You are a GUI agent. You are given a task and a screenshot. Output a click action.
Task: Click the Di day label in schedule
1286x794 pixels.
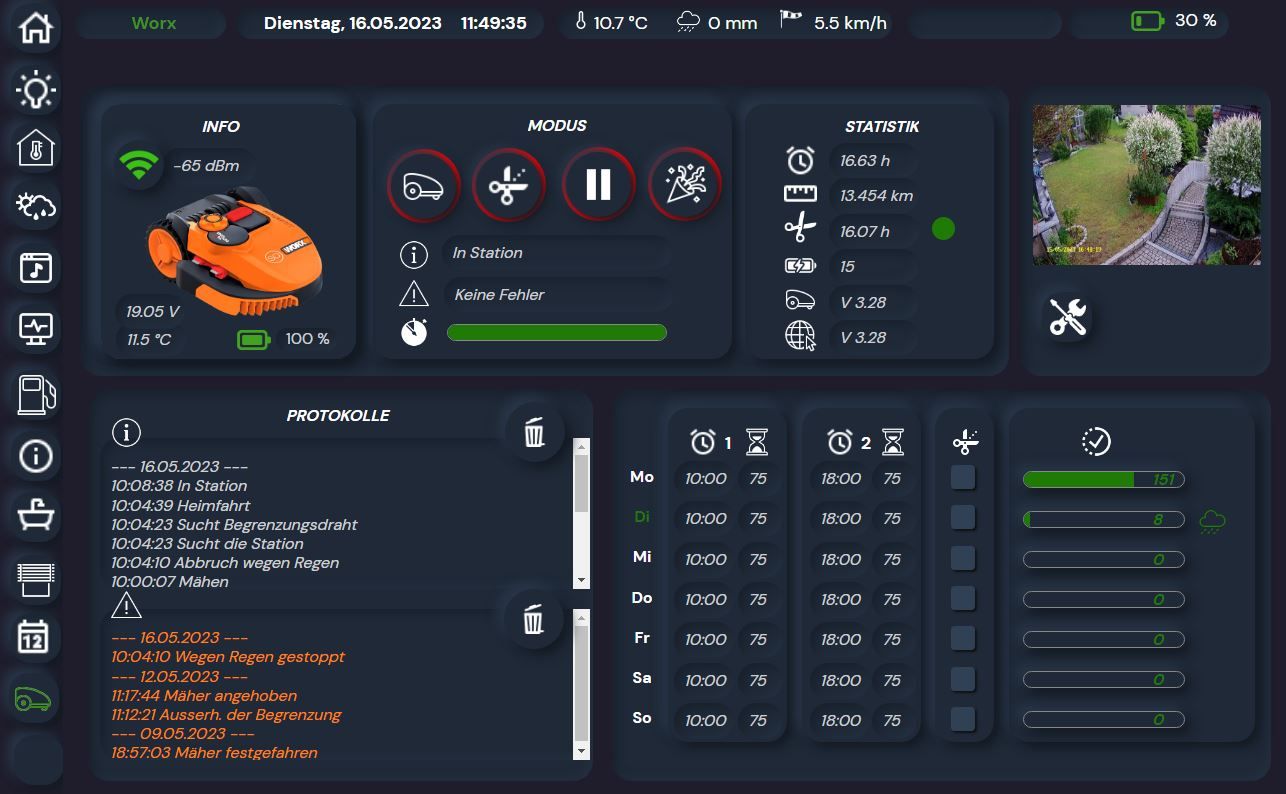(x=642, y=518)
